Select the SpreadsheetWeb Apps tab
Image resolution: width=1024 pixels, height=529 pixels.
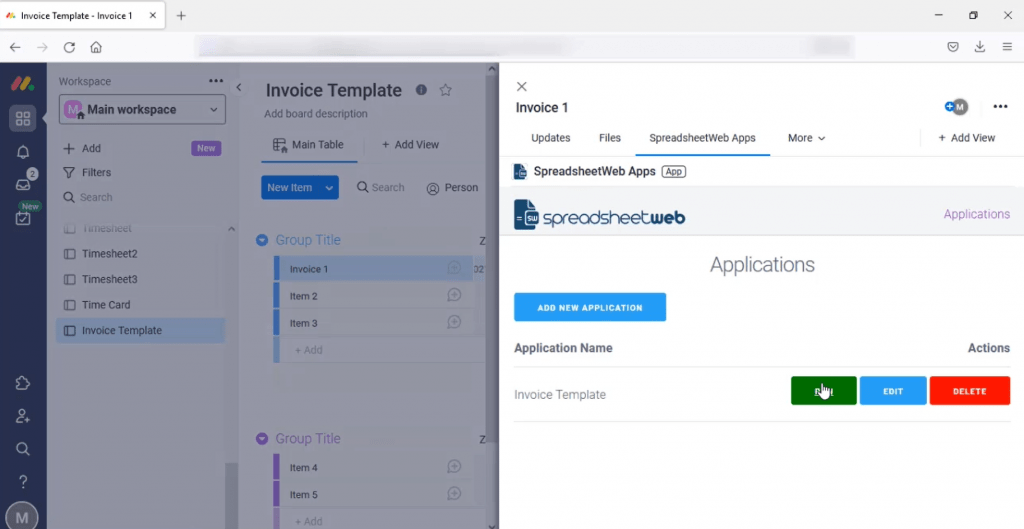click(703, 138)
